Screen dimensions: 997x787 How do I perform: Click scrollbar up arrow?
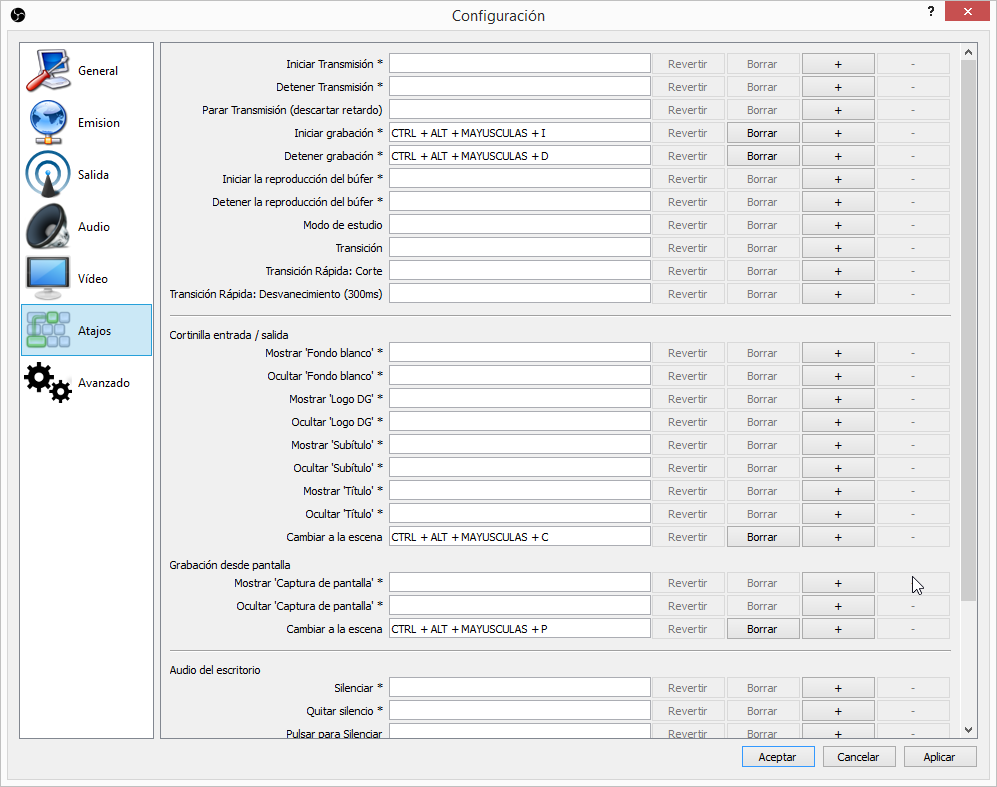tap(968, 52)
